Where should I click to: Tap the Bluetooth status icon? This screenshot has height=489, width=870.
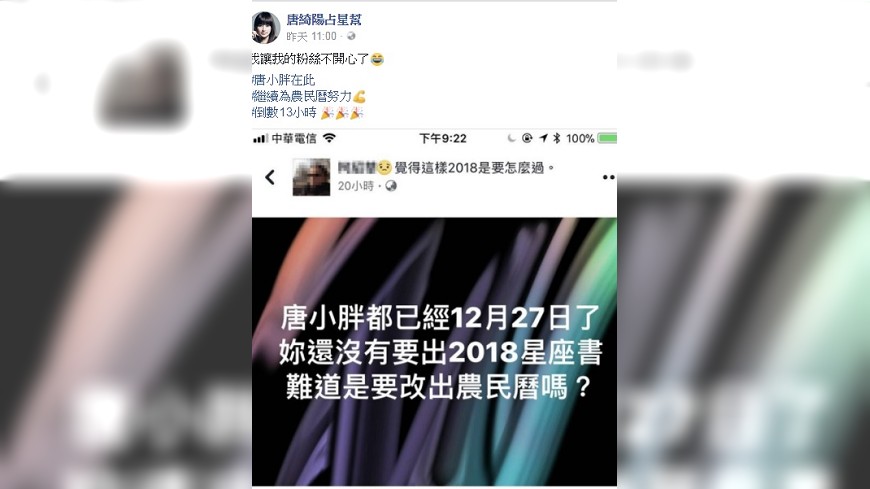click(557, 138)
